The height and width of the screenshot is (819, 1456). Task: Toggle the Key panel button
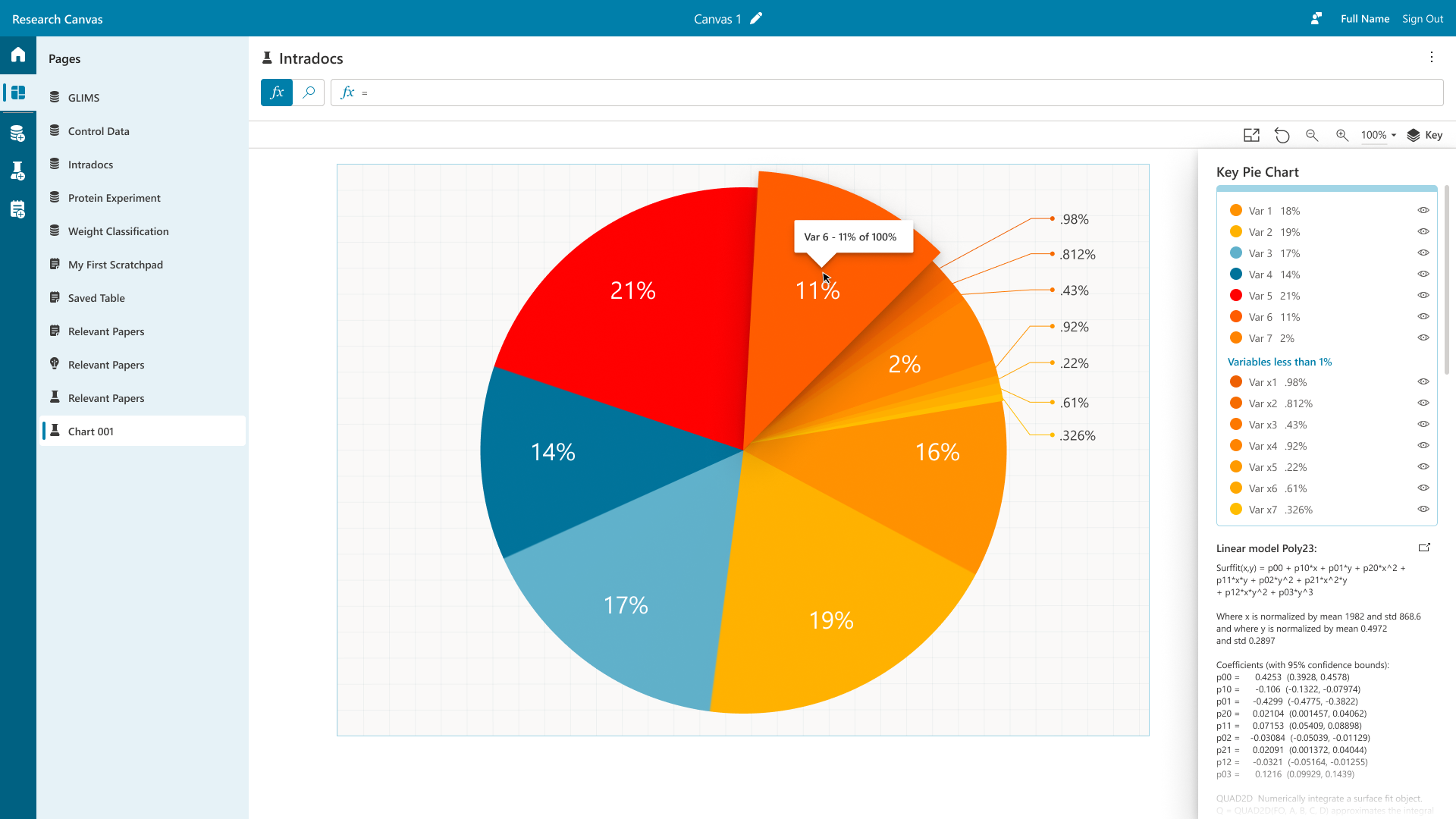click(x=1425, y=135)
